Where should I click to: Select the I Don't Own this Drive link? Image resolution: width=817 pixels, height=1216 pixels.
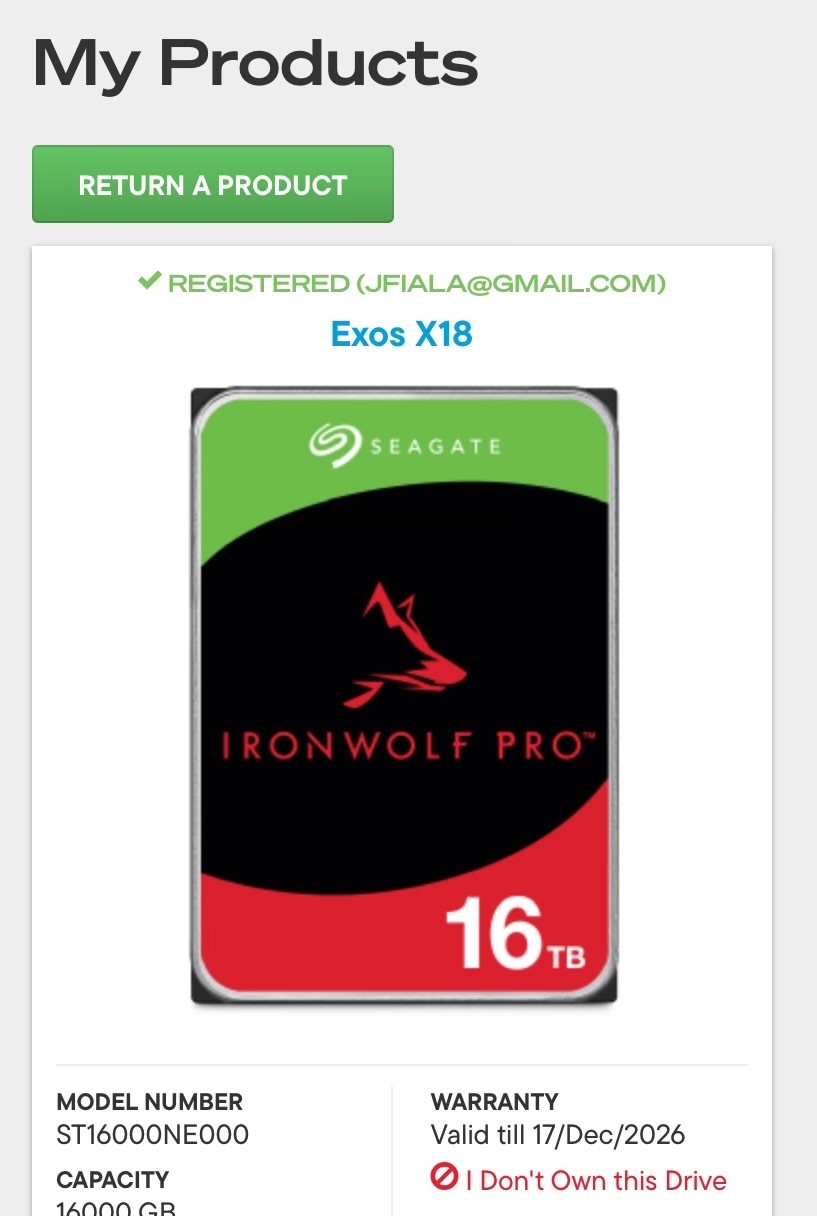596,1181
